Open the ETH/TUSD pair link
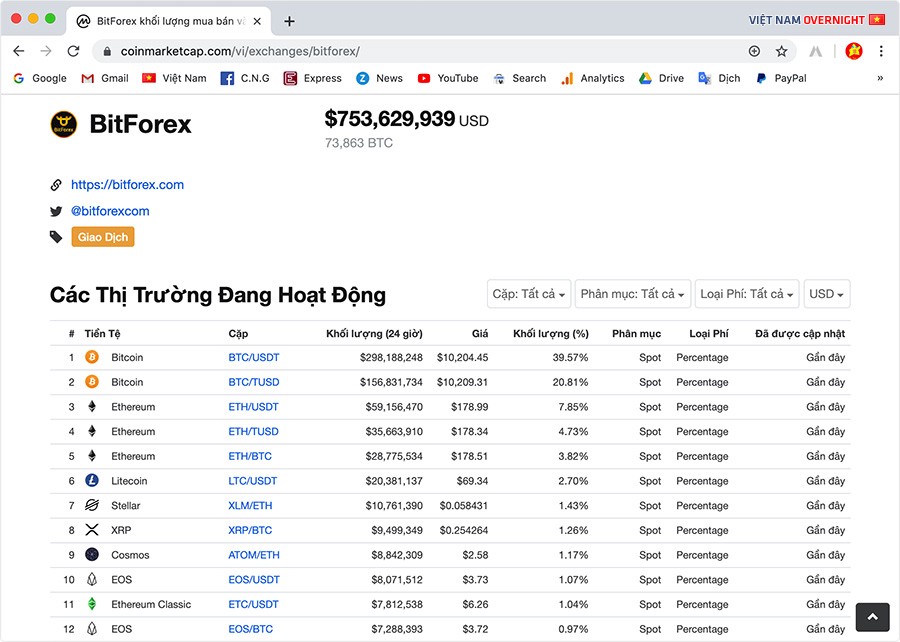The image size is (900, 642). 253,431
